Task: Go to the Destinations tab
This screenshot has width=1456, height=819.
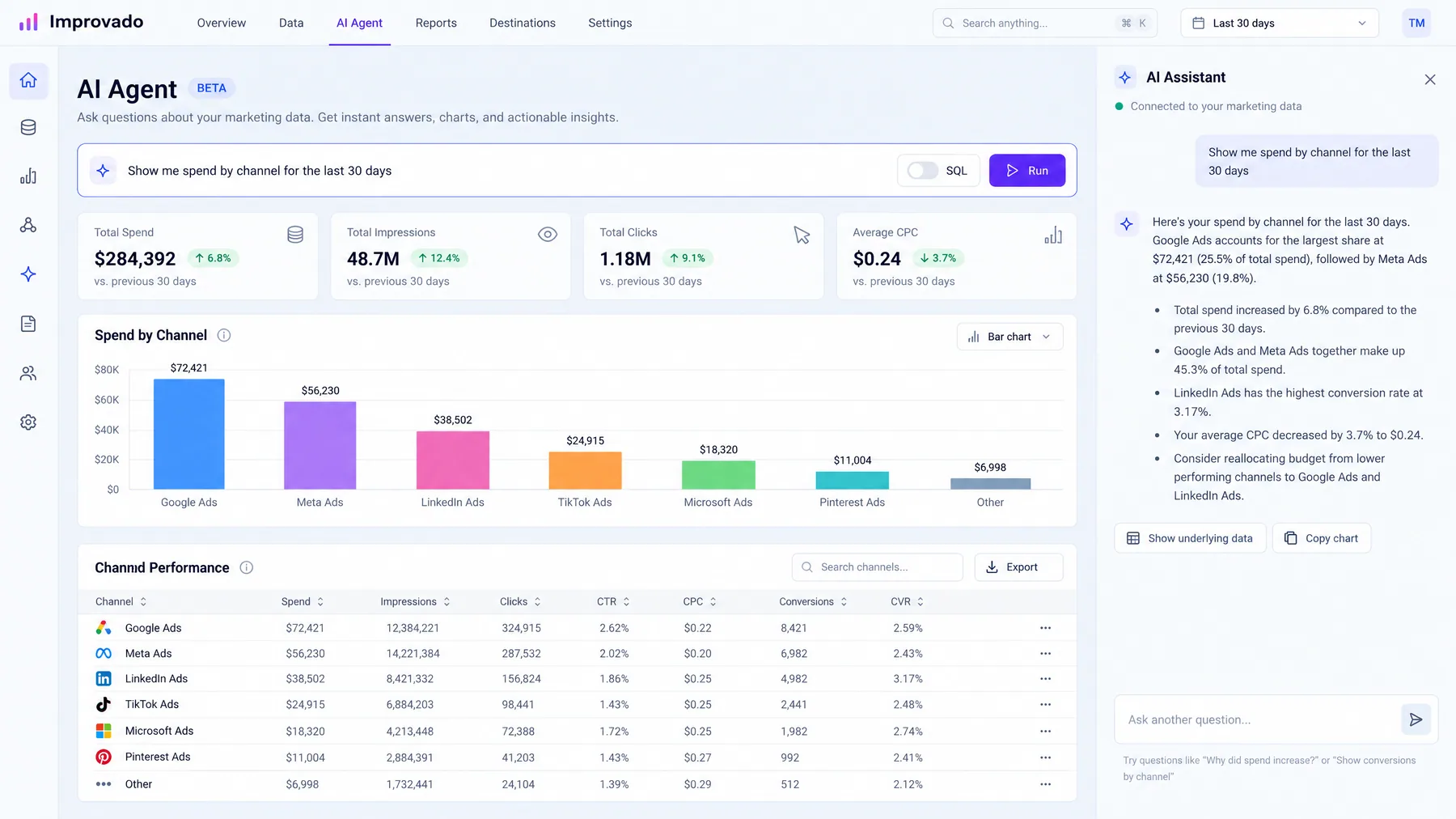Action: click(x=523, y=23)
